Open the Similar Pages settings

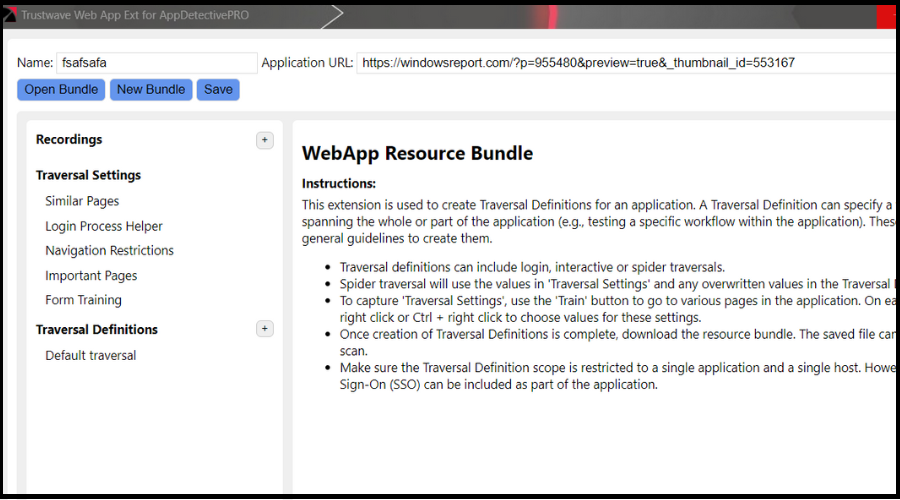pos(82,201)
